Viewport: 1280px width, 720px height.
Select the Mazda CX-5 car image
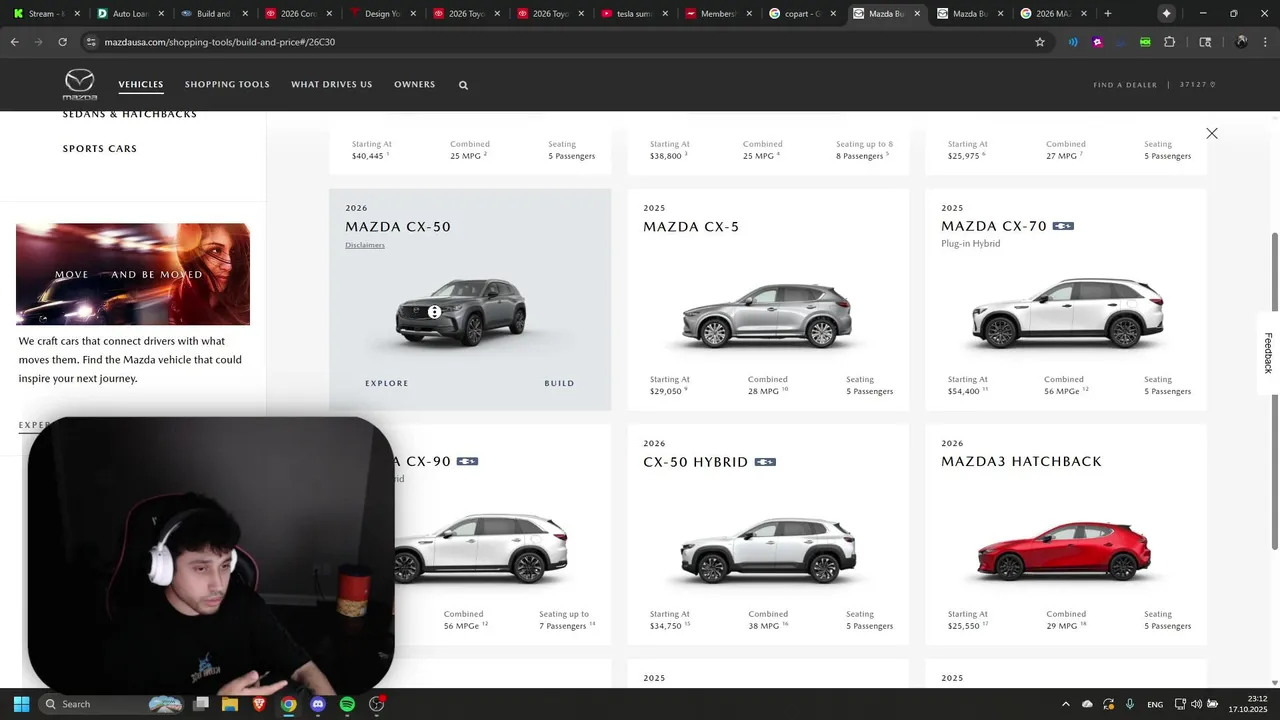click(x=767, y=315)
